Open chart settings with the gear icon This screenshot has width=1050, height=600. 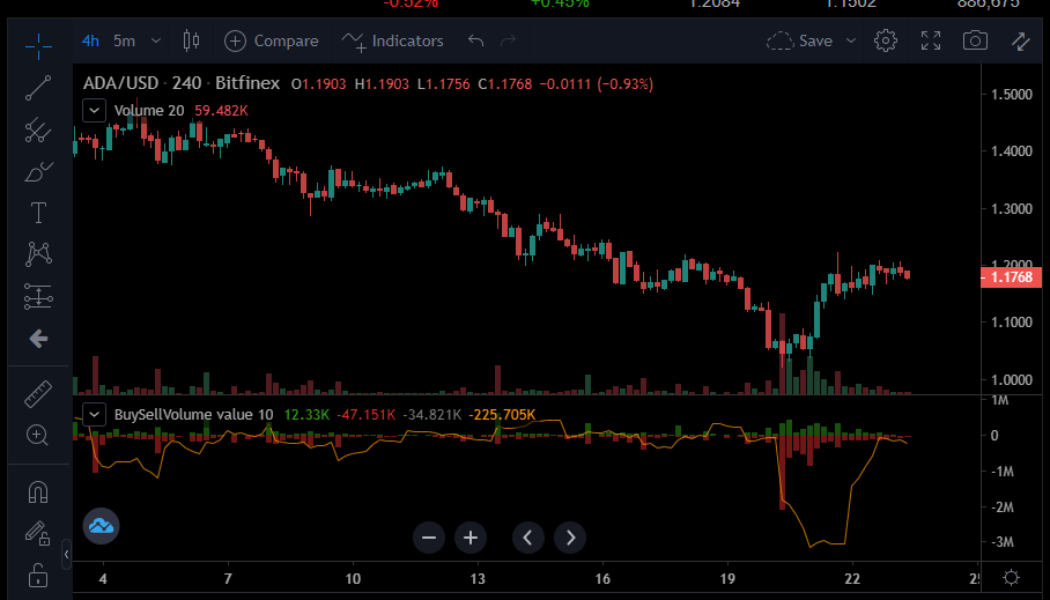pos(885,41)
